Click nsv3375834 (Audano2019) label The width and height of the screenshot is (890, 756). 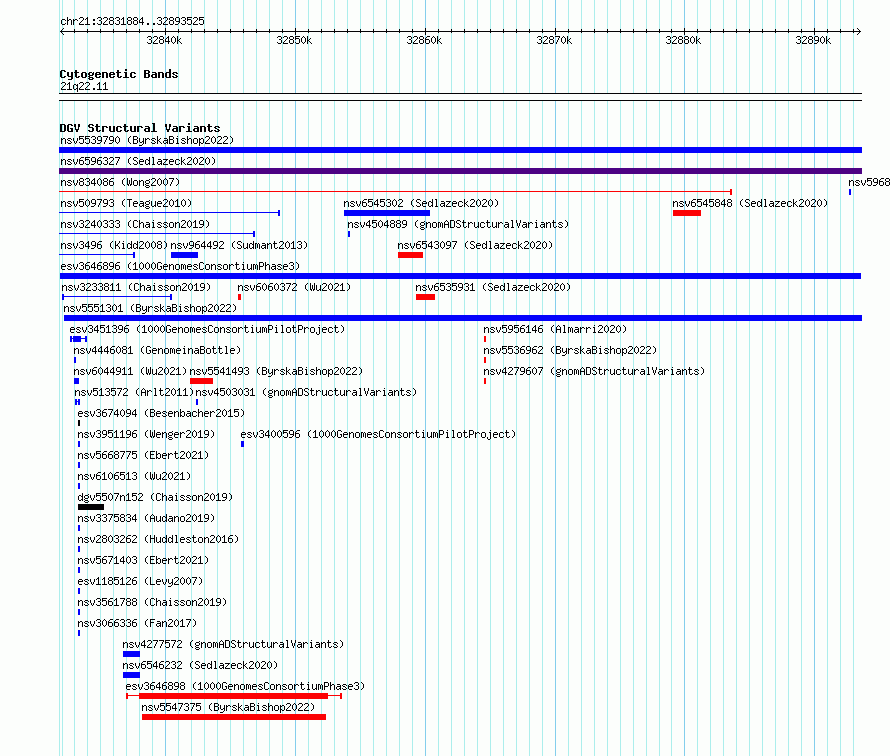tap(146, 518)
